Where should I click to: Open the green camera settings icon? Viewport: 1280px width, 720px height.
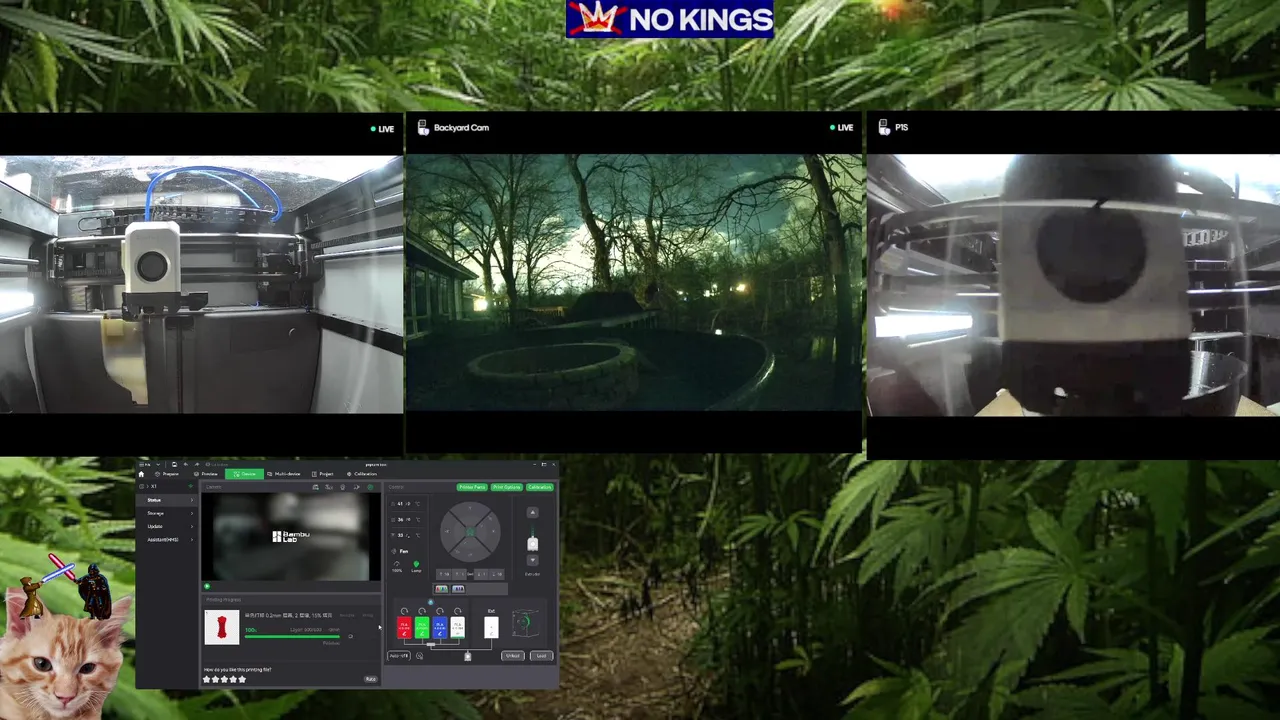coord(371,487)
